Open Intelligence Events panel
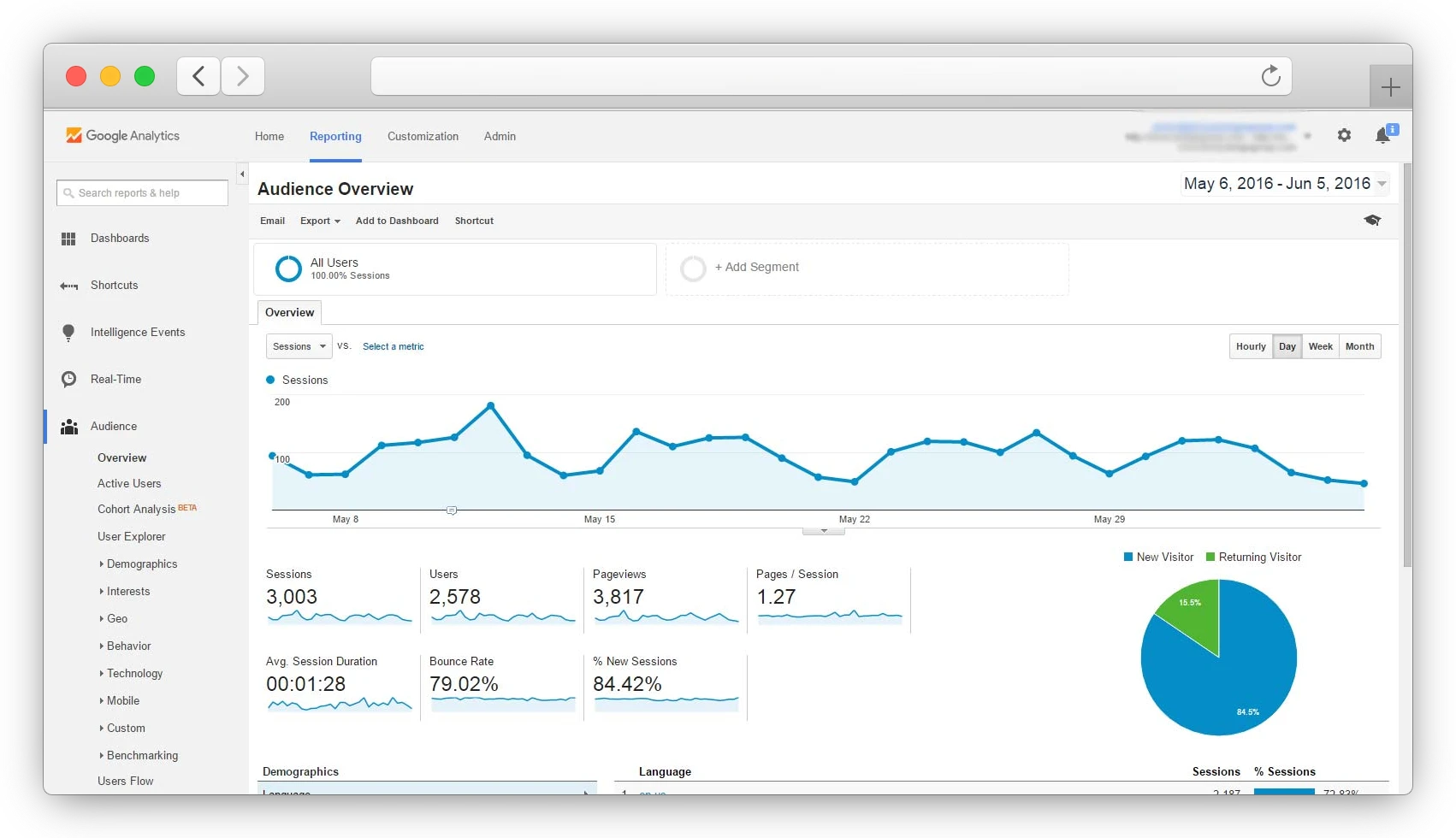 138,332
